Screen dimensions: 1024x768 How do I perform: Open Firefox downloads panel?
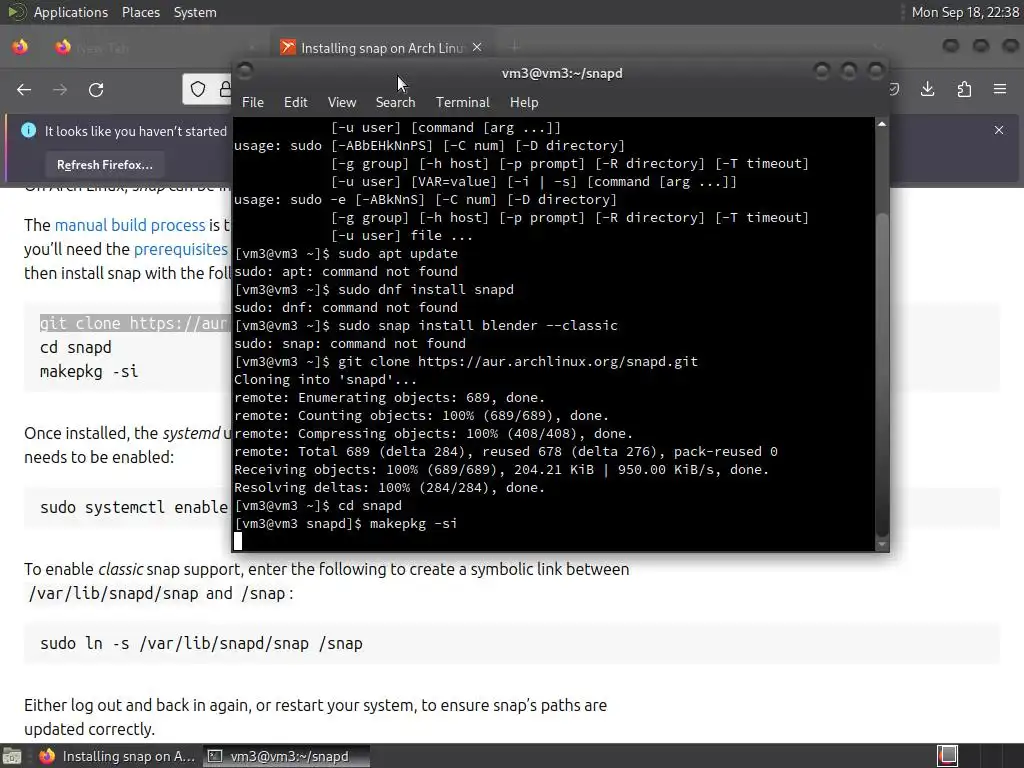927,89
